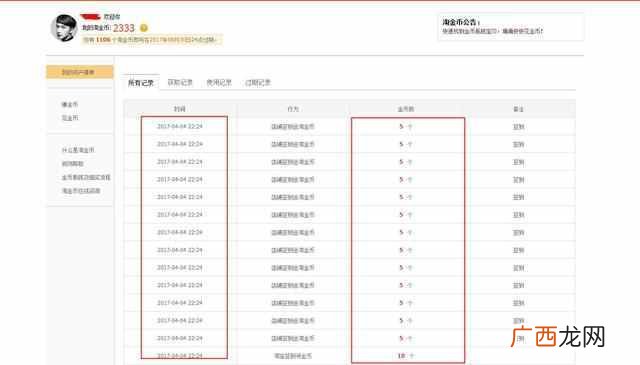Click the 备注 column header
The height and width of the screenshot is (365, 640).
tap(518, 109)
